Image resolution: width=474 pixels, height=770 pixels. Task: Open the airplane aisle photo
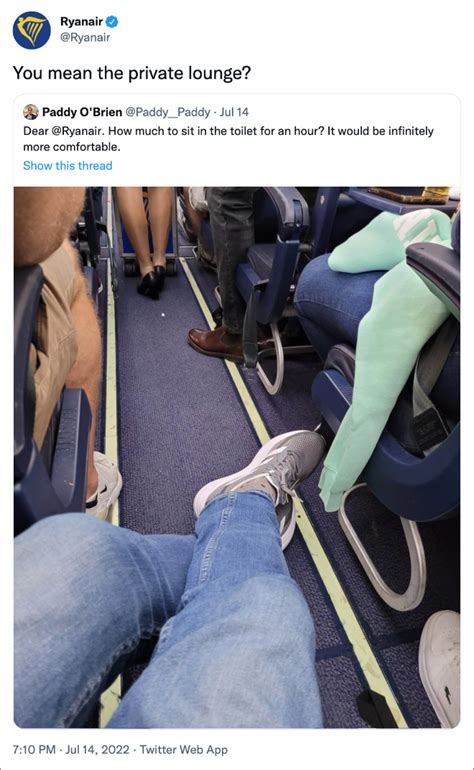pos(237,457)
